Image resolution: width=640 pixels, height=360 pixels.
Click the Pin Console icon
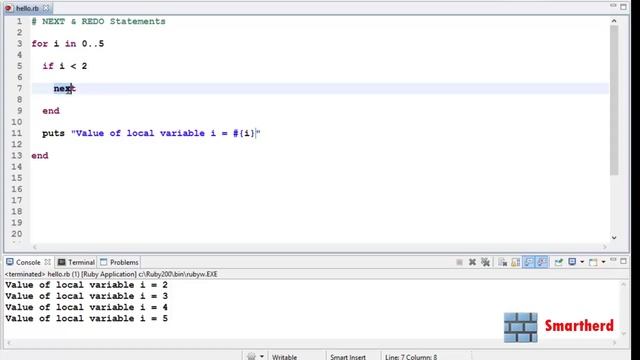coord(559,262)
